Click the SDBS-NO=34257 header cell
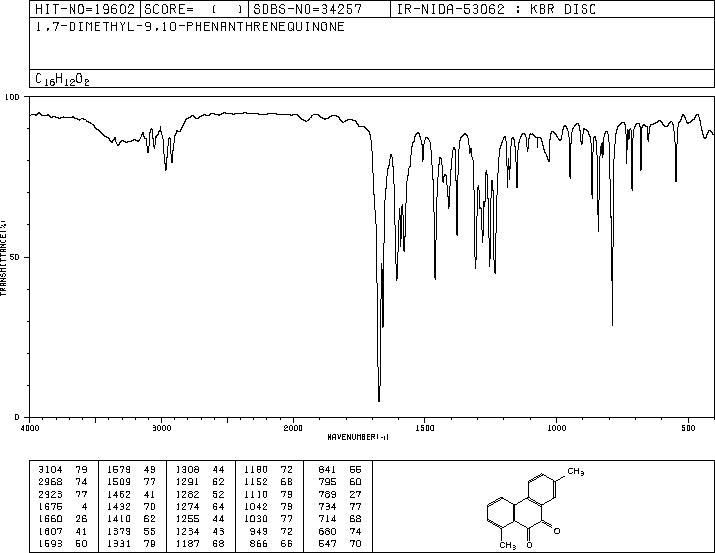Image resolution: width=715 pixels, height=553 pixels. 319,9
